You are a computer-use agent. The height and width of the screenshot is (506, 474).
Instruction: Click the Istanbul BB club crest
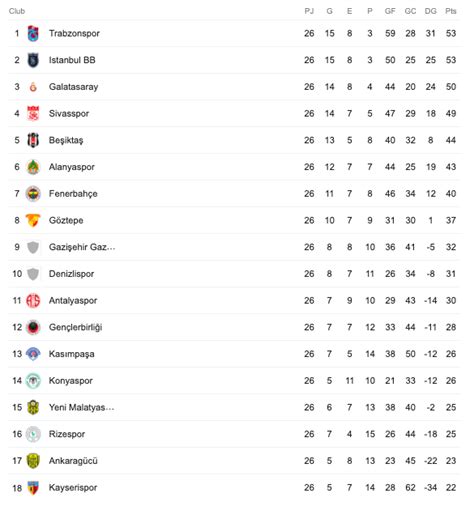33,60
